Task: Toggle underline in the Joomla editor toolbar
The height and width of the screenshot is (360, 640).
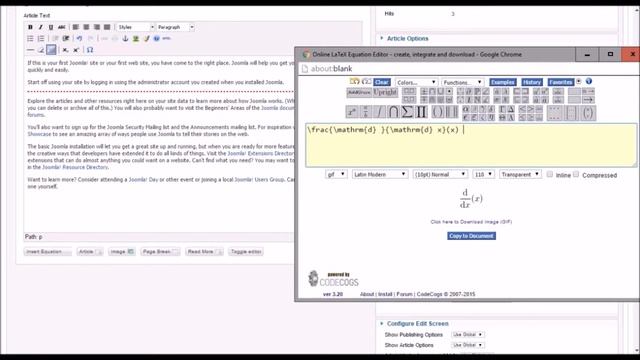Action: click(x=51, y=27)
